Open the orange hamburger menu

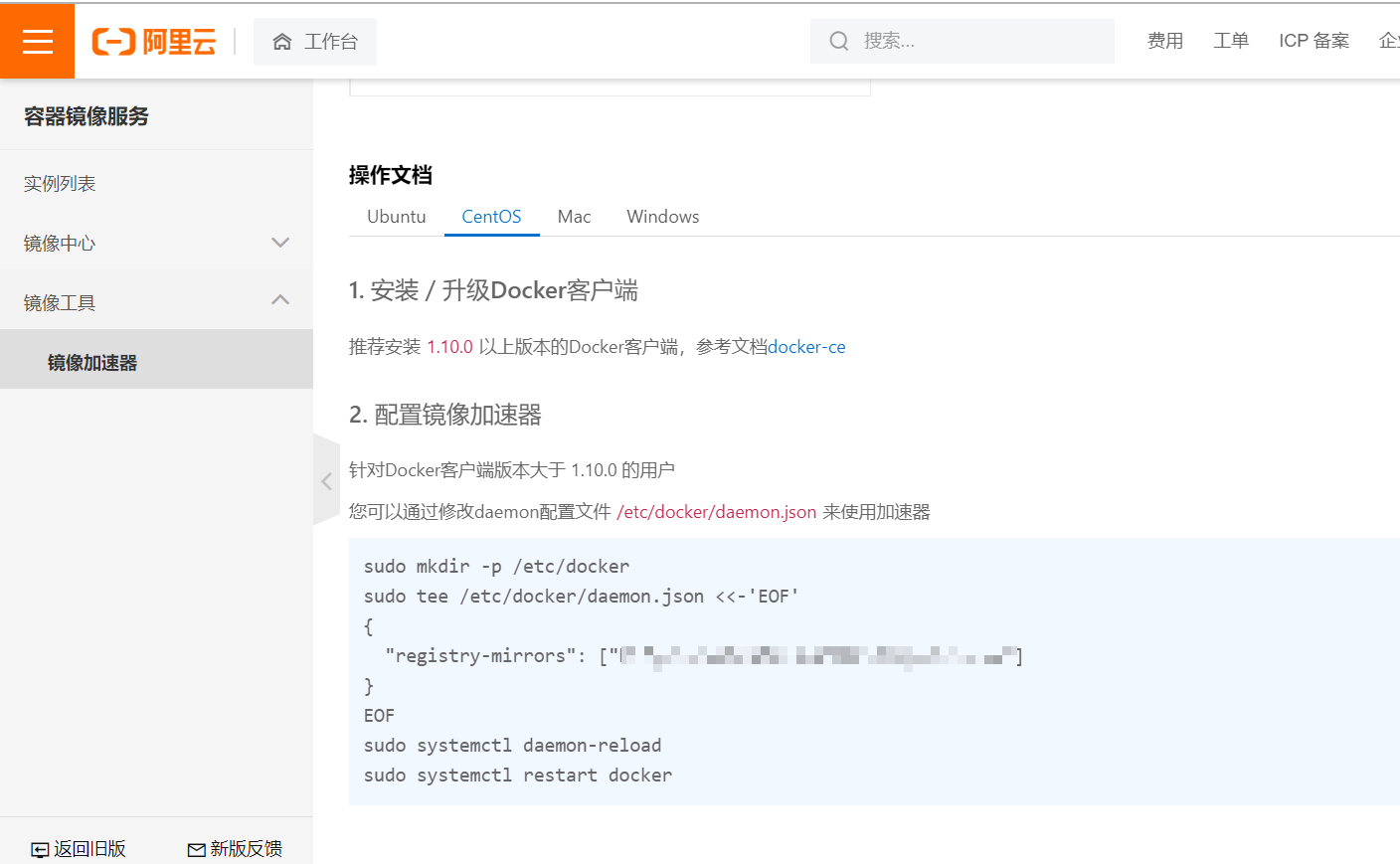point(37,41)
